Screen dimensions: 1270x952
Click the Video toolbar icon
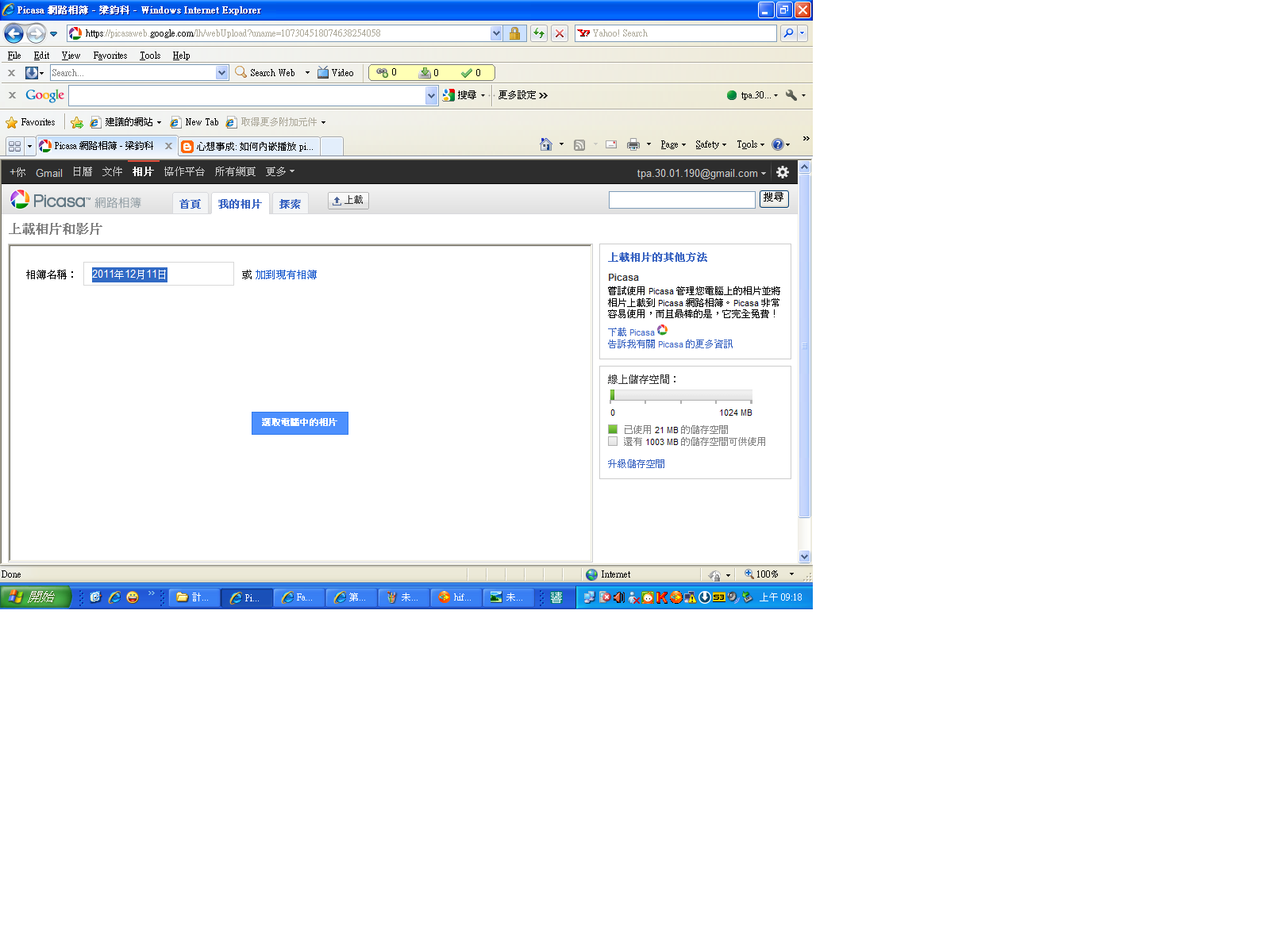coord(336,73)
